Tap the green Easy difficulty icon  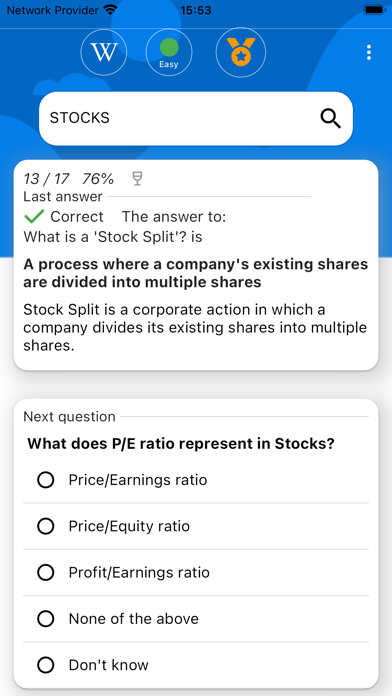pyautogui.click(x=169, y=52)
